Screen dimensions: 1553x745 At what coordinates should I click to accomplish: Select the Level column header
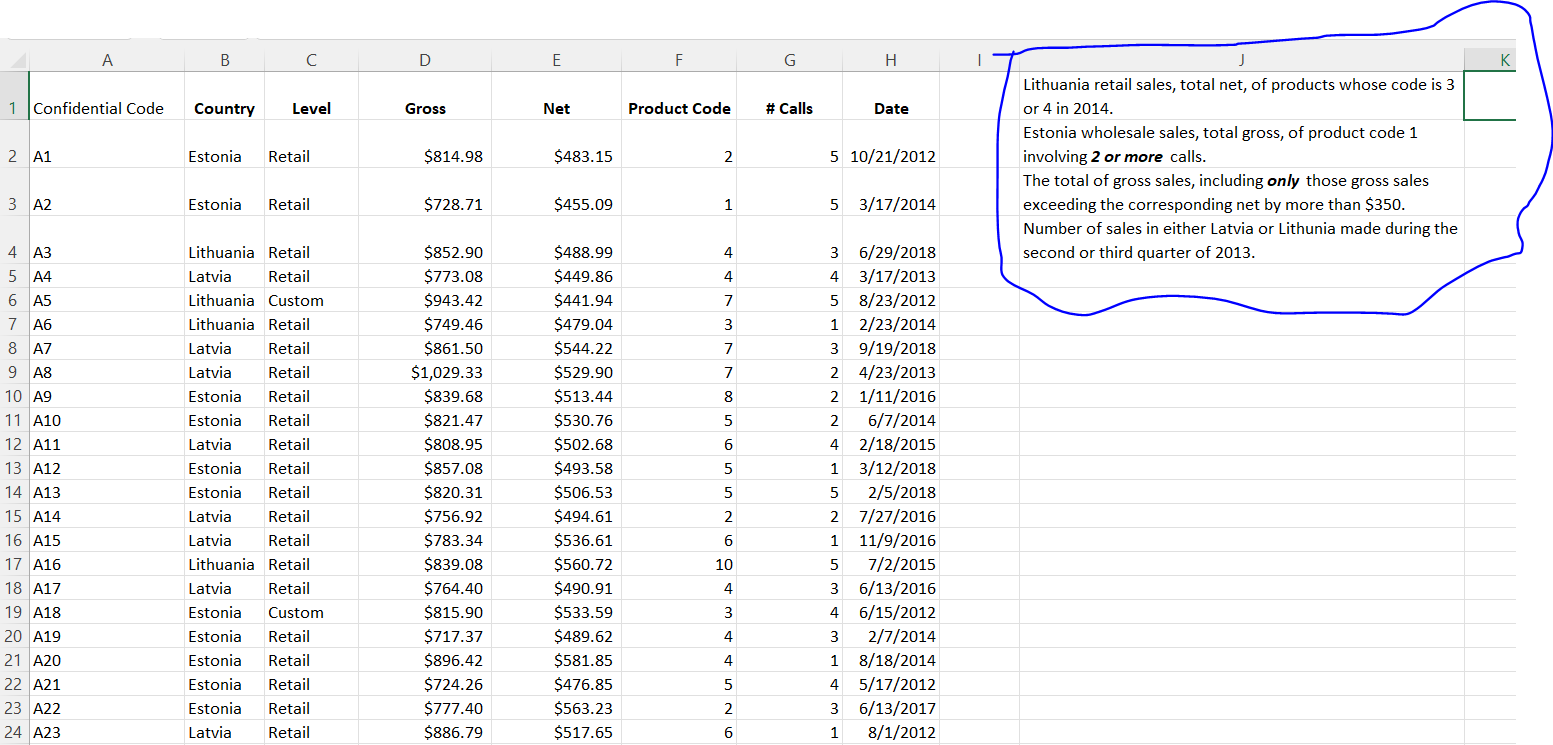click(310, 59)
